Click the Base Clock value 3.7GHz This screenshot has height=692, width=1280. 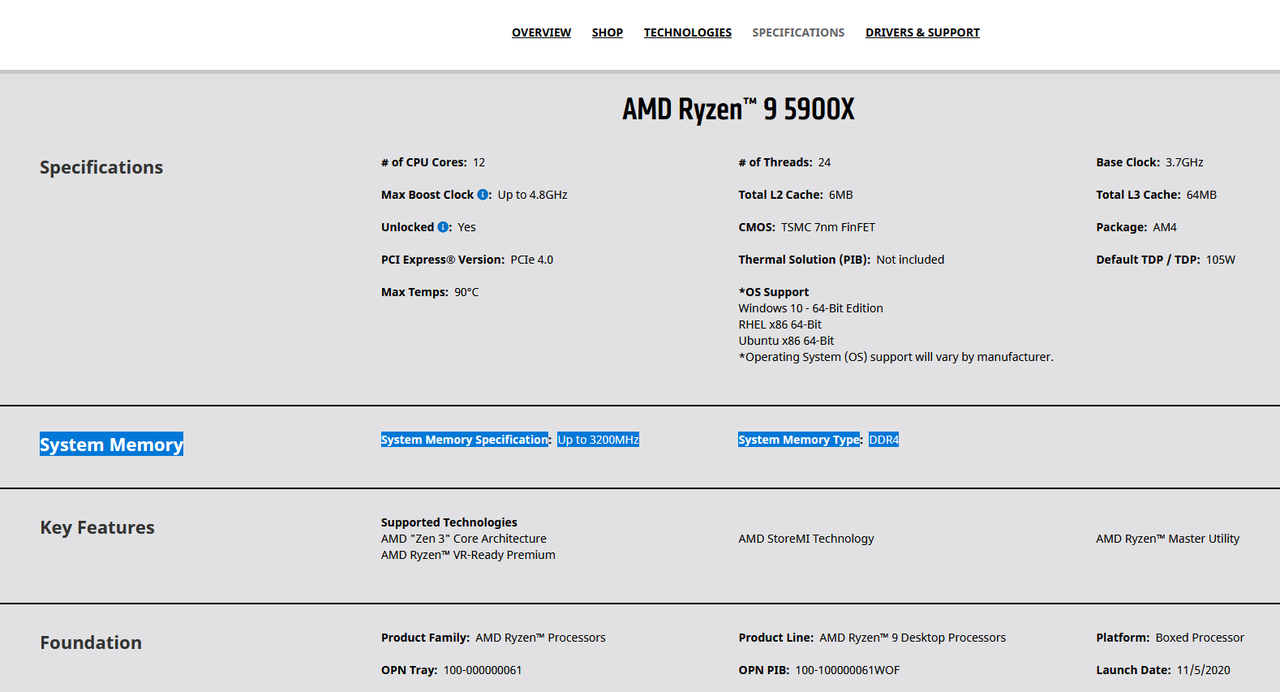click(1184, 162)
